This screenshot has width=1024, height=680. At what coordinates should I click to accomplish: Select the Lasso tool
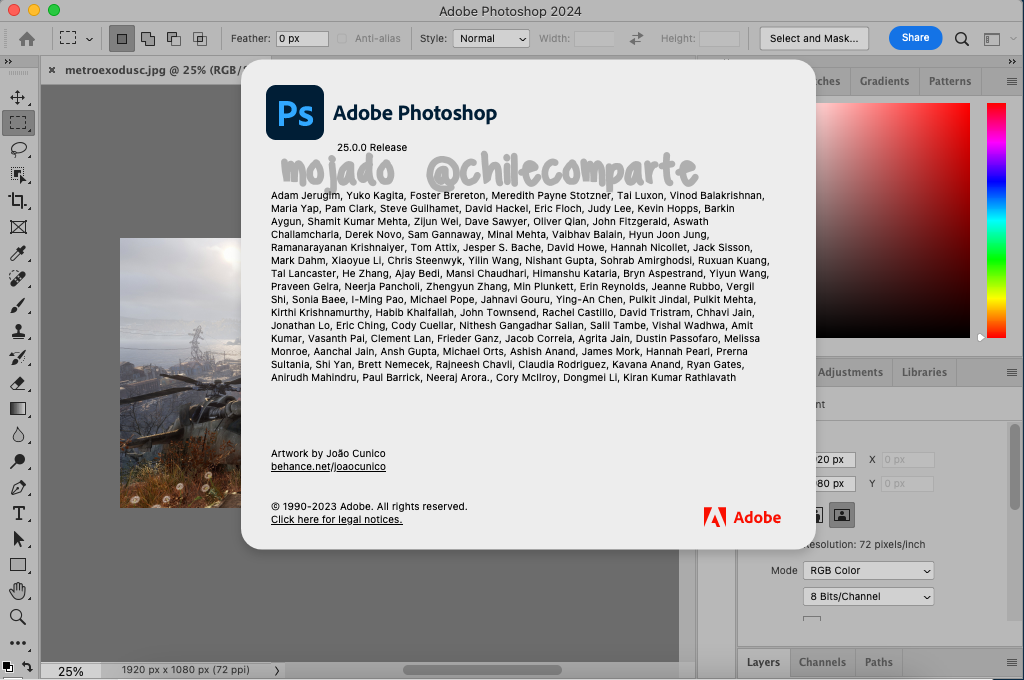(18, 149)
